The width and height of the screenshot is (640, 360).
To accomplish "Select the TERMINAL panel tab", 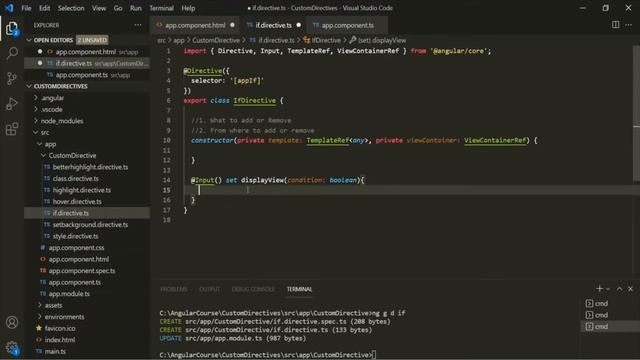I will coord(299,289).
